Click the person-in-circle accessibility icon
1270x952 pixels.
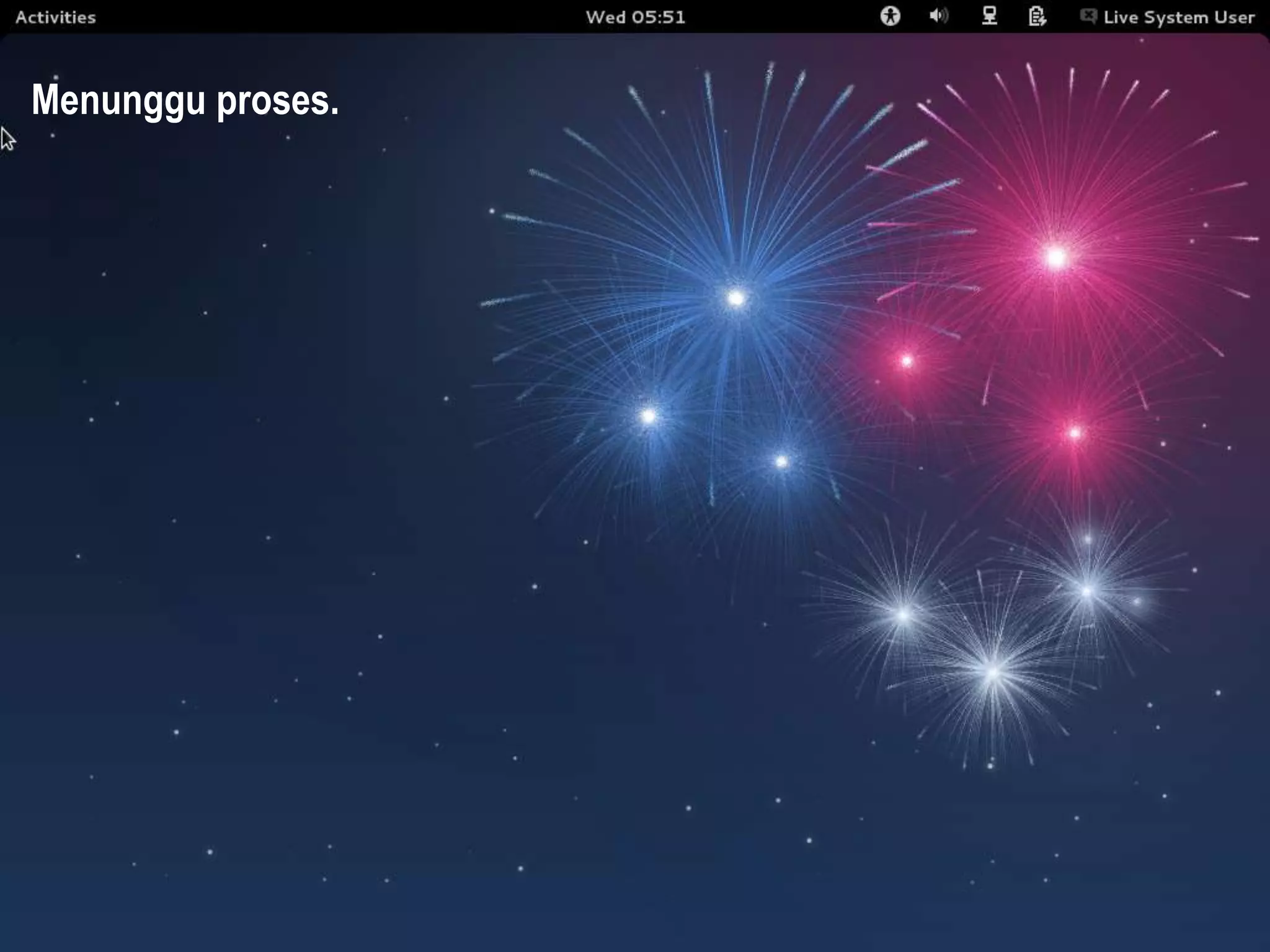(890, 16)
